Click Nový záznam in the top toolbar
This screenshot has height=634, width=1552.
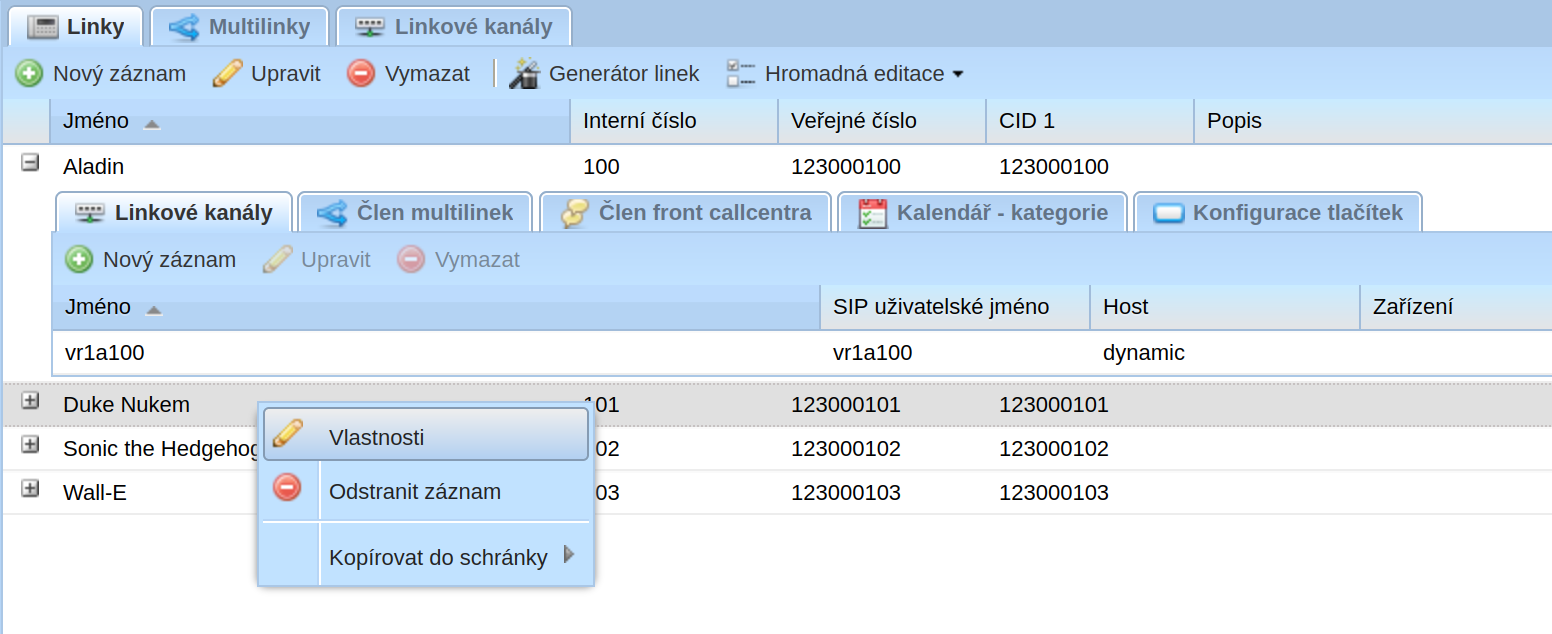pos(102,74)
